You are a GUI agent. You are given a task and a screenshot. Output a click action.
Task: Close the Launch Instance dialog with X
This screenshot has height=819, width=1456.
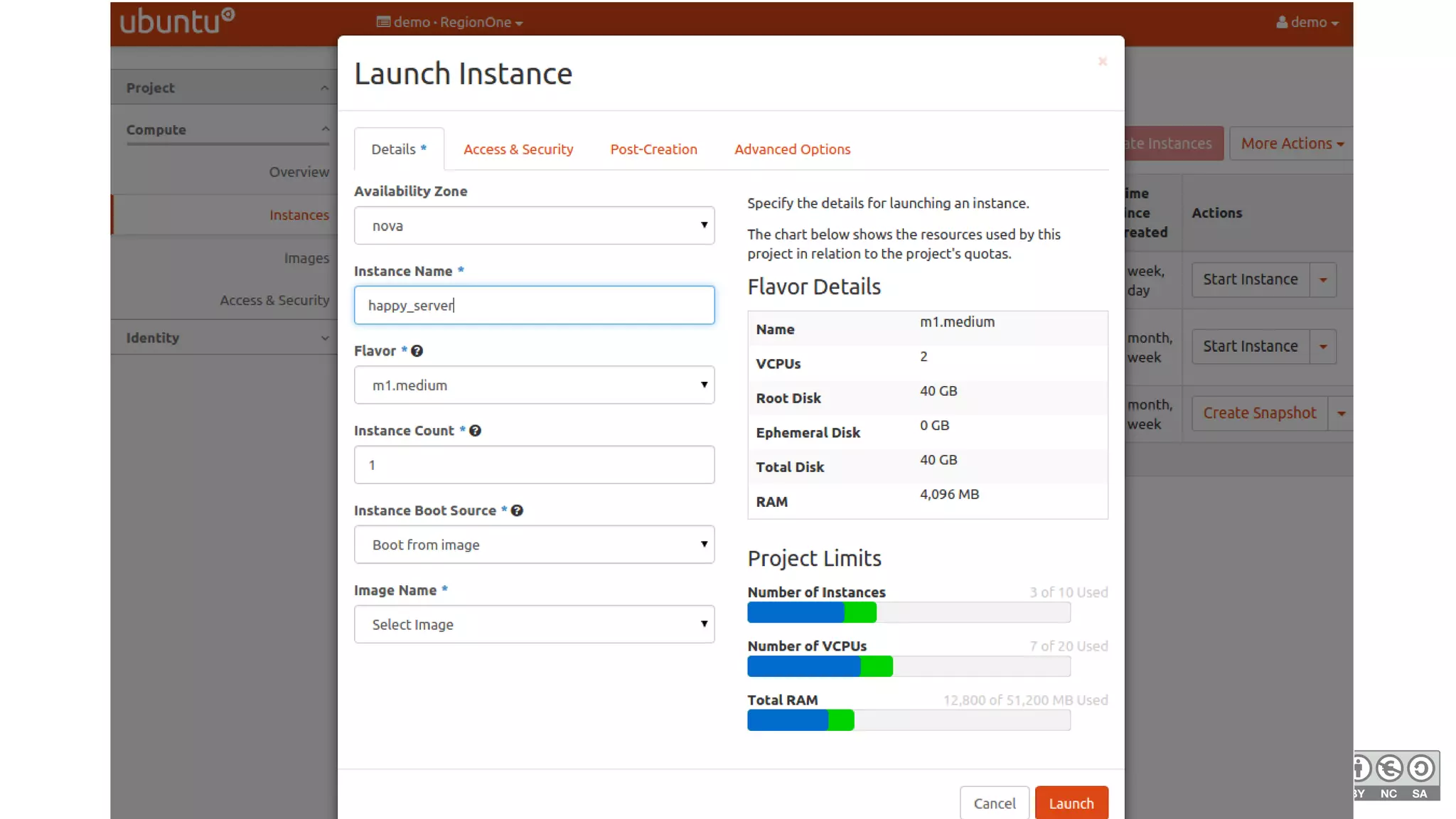[1102, 62]
